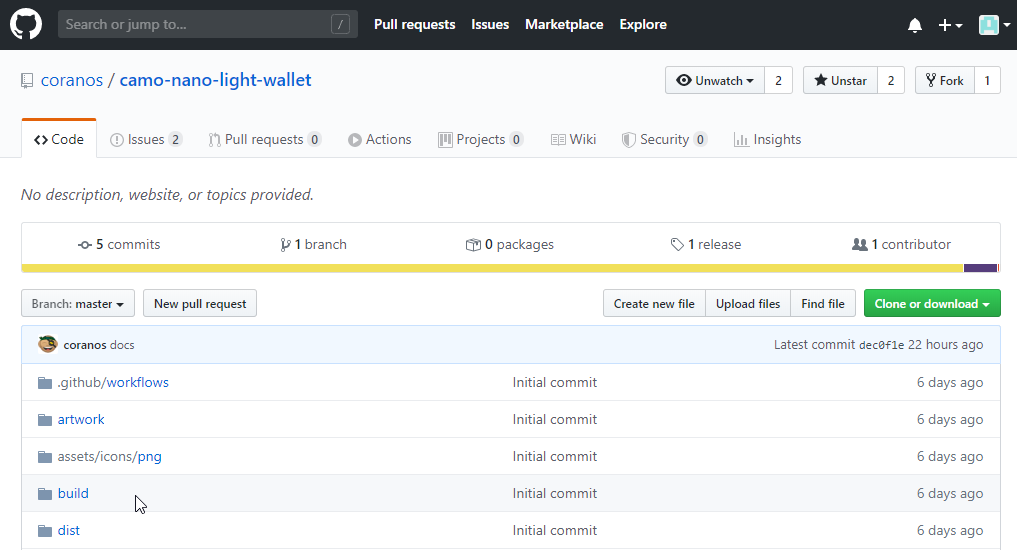1017x550 pixels.
Task: Open the Insights tab
Action: (x=767, y=139)
